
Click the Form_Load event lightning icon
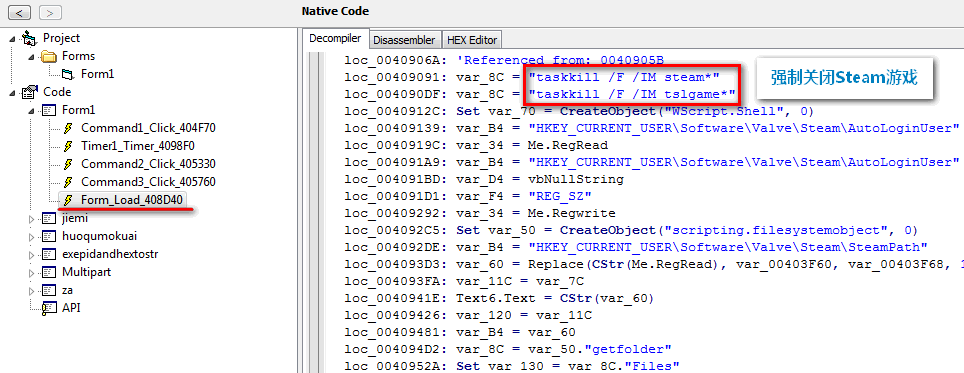pyautogui.click(x=69, y=200)
